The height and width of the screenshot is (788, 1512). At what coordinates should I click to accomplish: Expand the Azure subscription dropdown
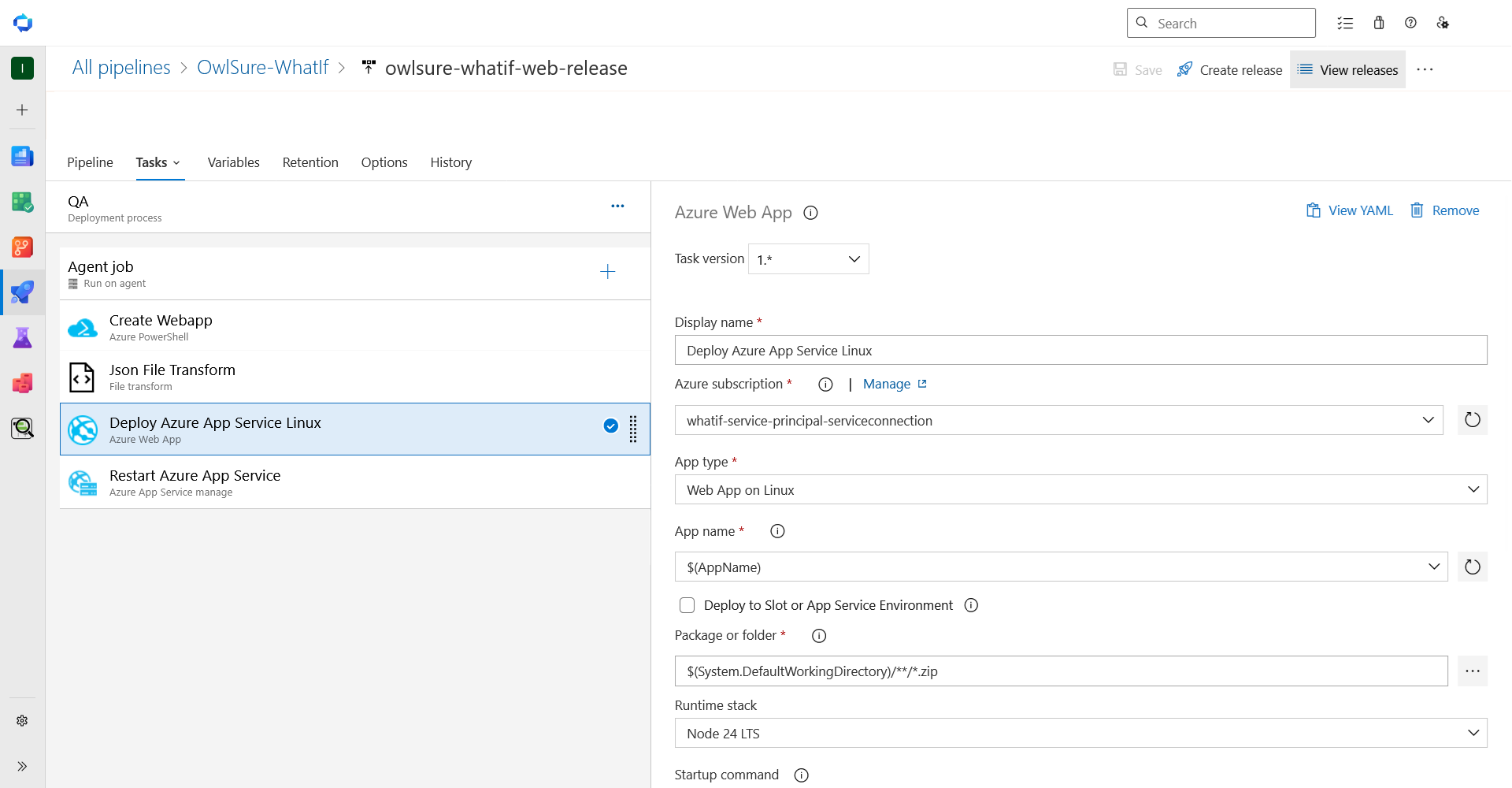click(1428, 420)
